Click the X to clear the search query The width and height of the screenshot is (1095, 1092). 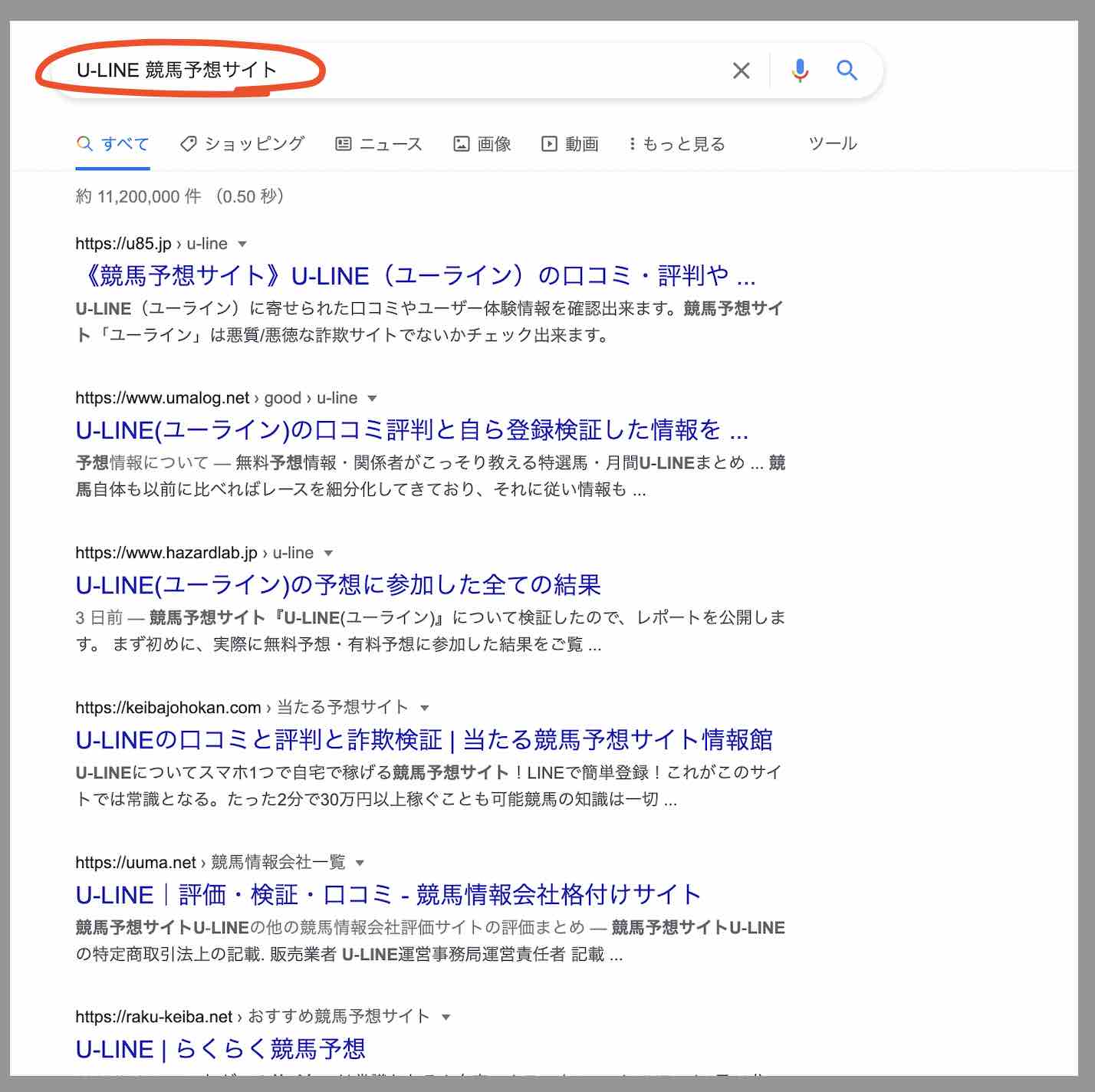741,71
